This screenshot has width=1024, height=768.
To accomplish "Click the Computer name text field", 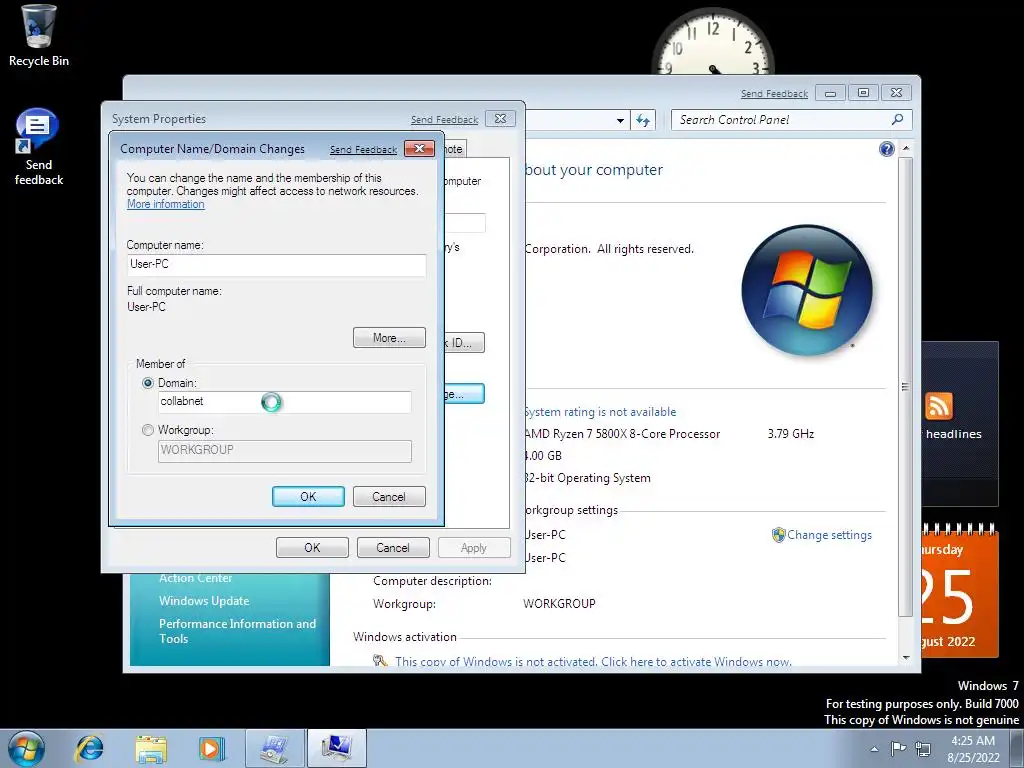I will coord(277,264).
